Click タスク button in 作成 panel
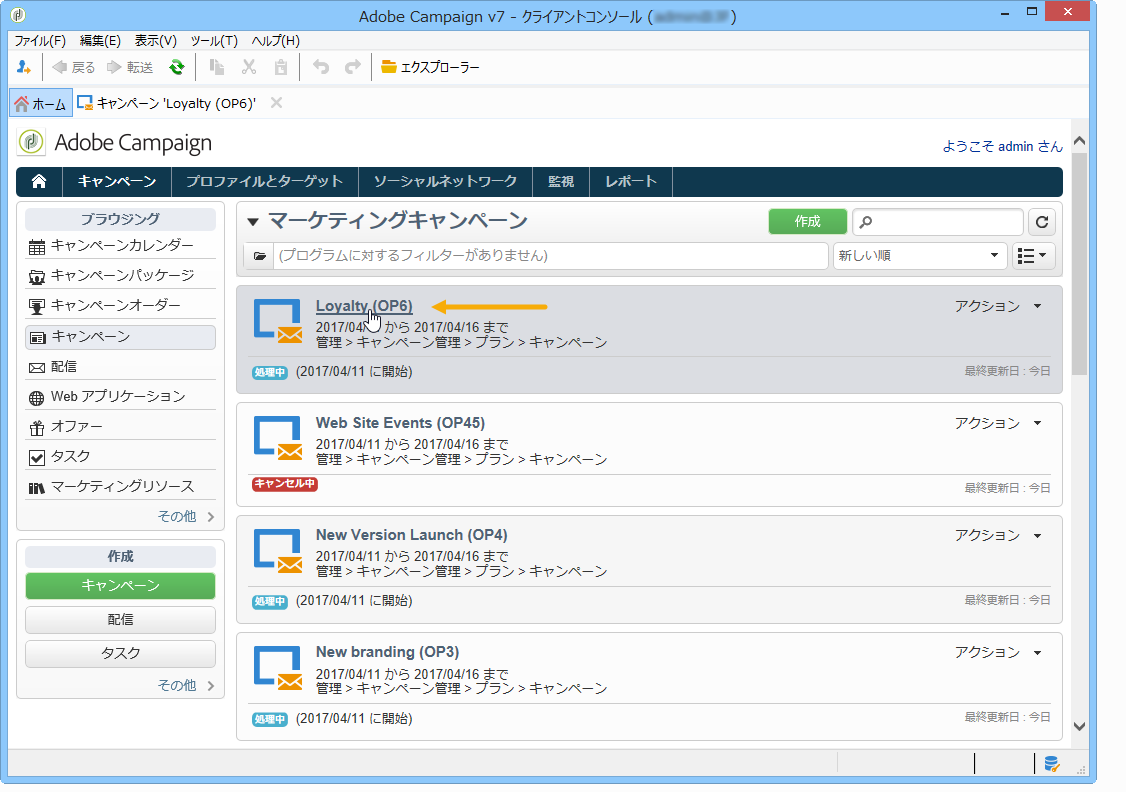Viewport: 1126px width, 792px height. [121, 653]
